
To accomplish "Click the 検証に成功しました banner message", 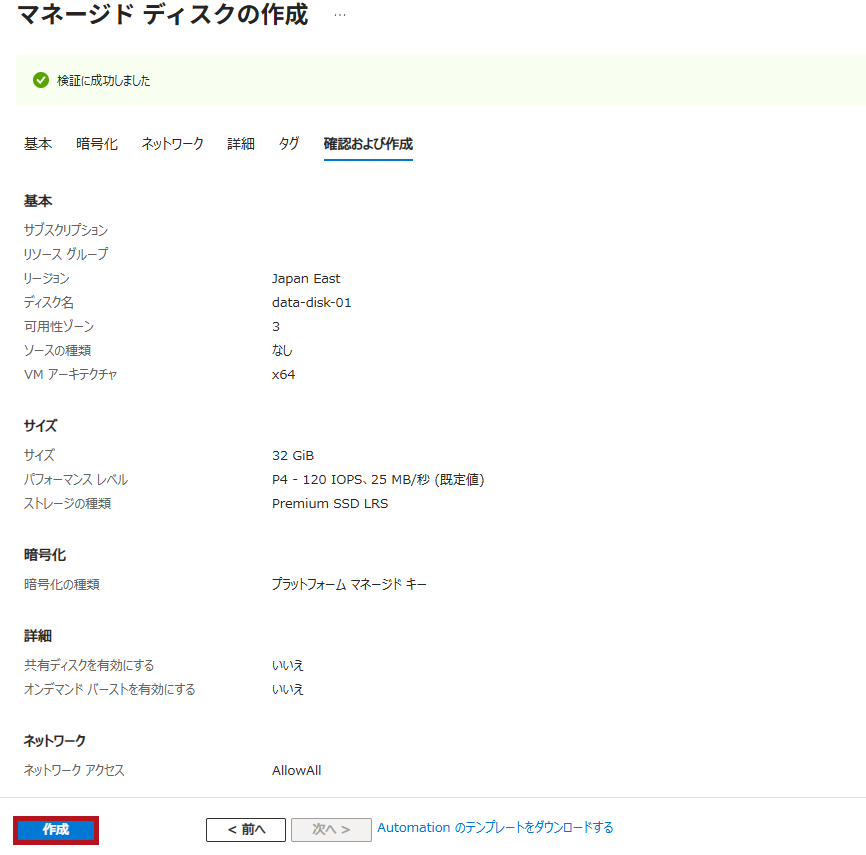I will point(104,81).
